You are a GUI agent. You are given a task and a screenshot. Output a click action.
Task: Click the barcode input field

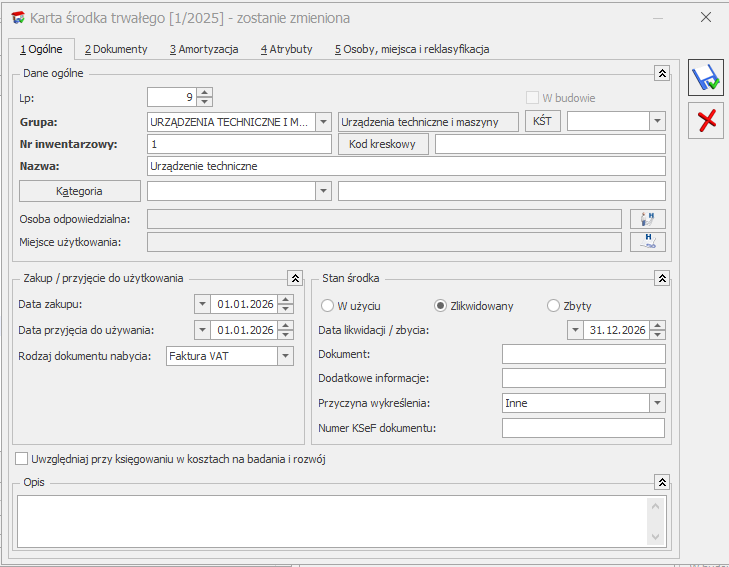[x=550, y=144]
